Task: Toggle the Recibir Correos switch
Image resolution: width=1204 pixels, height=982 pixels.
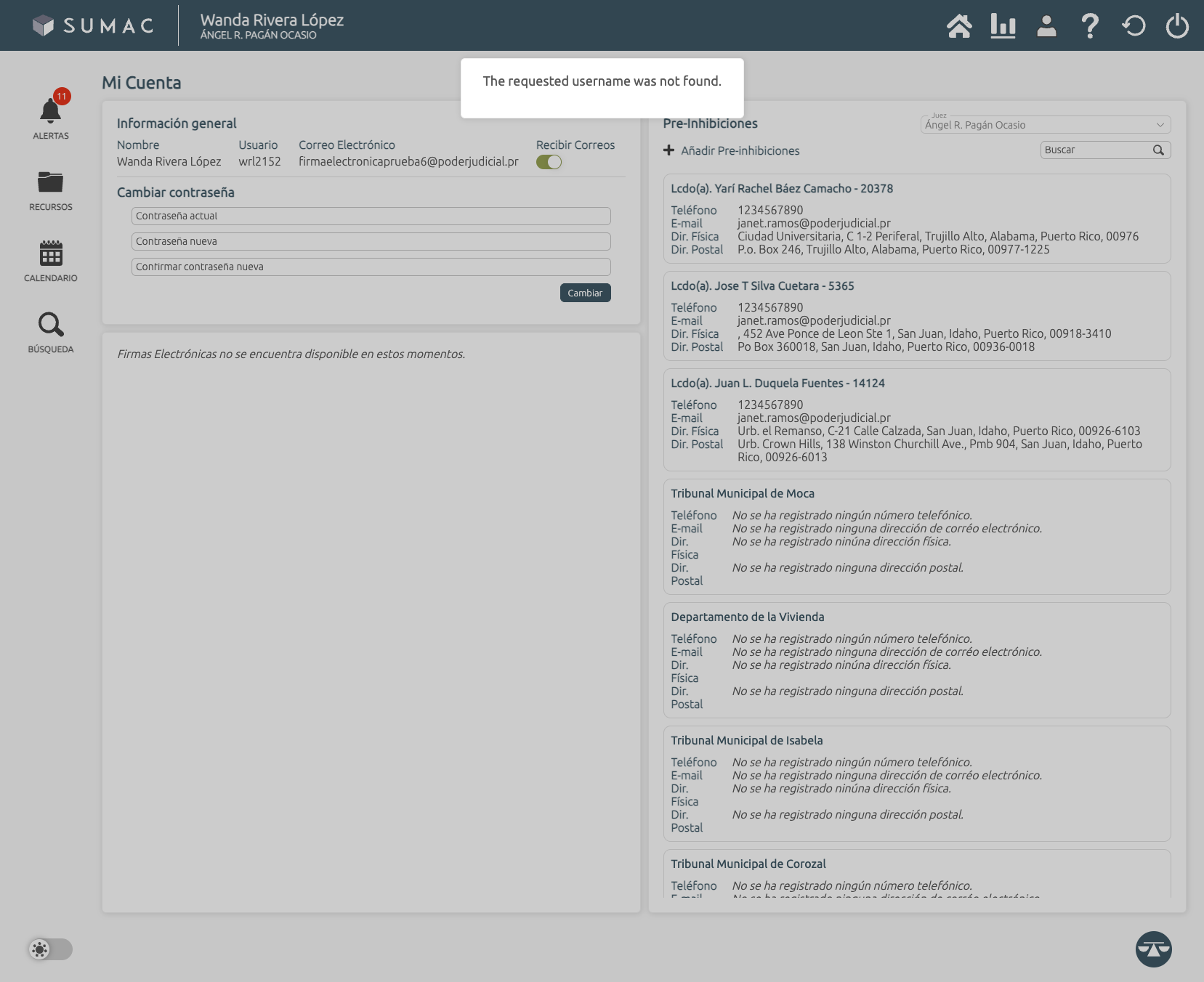Action: coord(549,162)
